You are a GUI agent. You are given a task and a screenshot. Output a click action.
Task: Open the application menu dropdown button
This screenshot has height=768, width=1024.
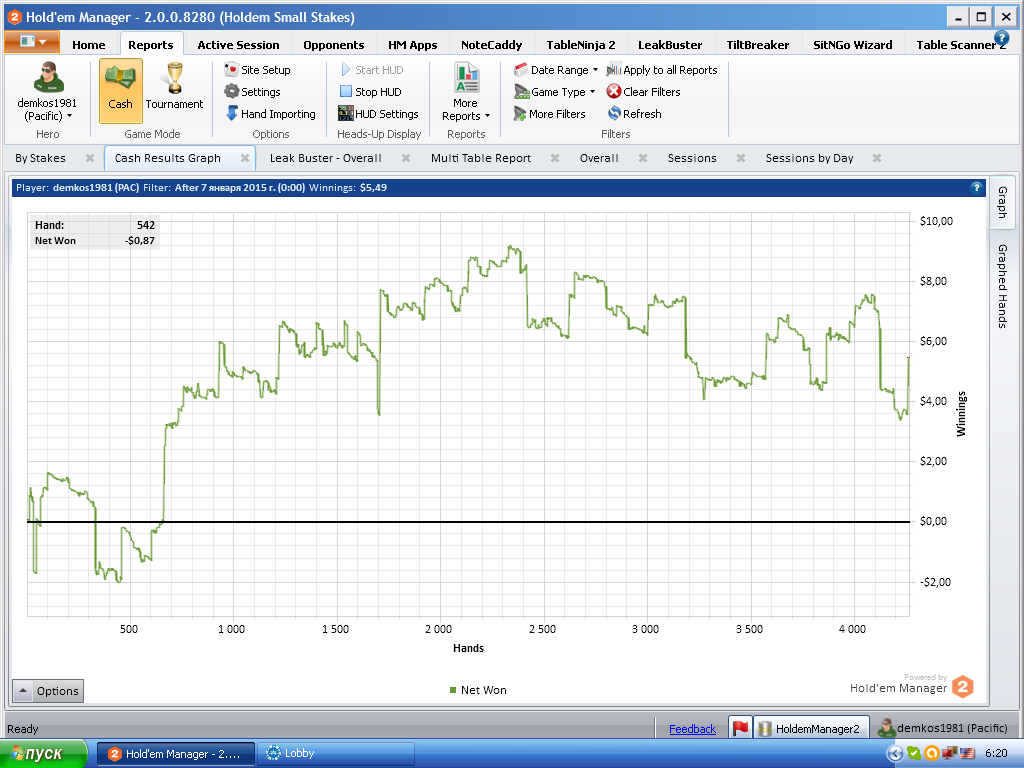tap(32, 42)
